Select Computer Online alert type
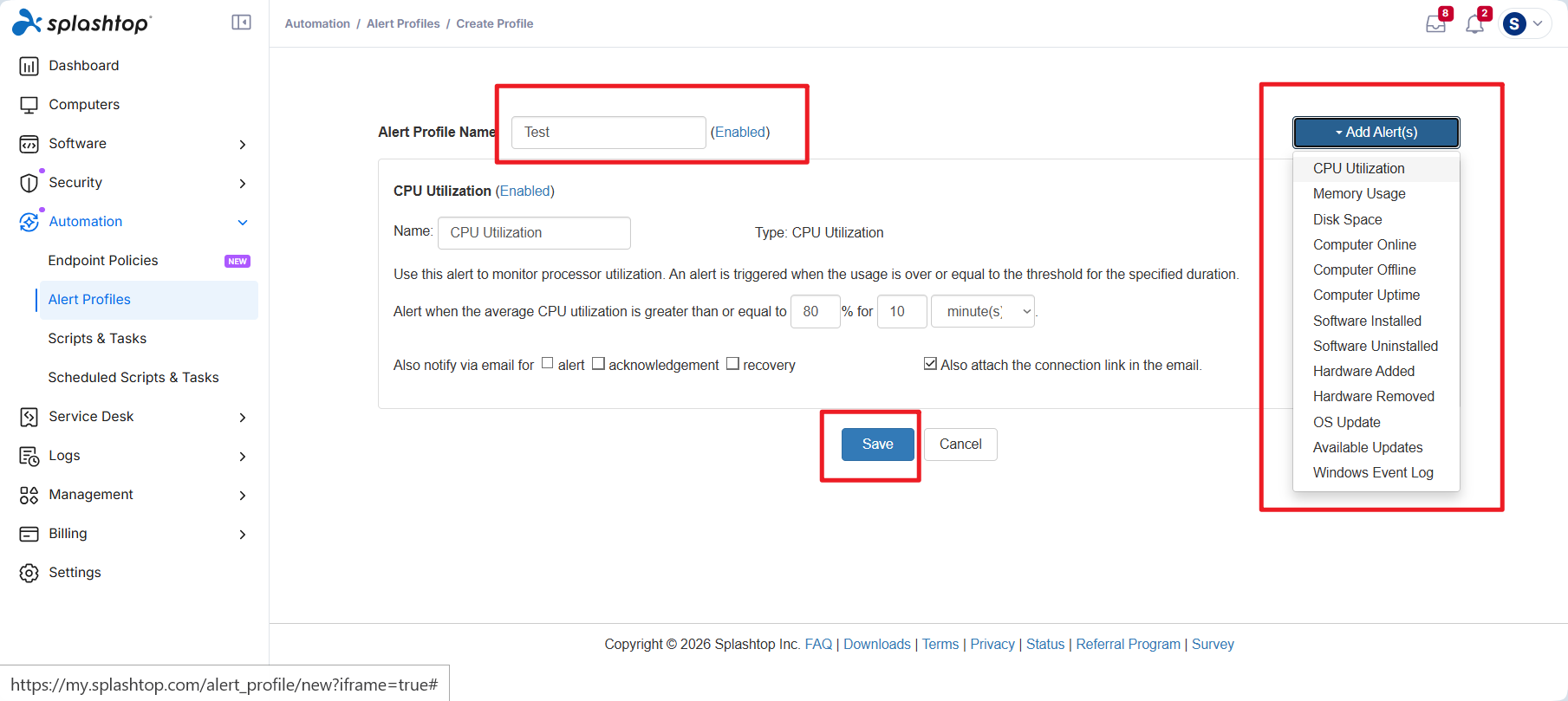 click(x=1376, y=244)
